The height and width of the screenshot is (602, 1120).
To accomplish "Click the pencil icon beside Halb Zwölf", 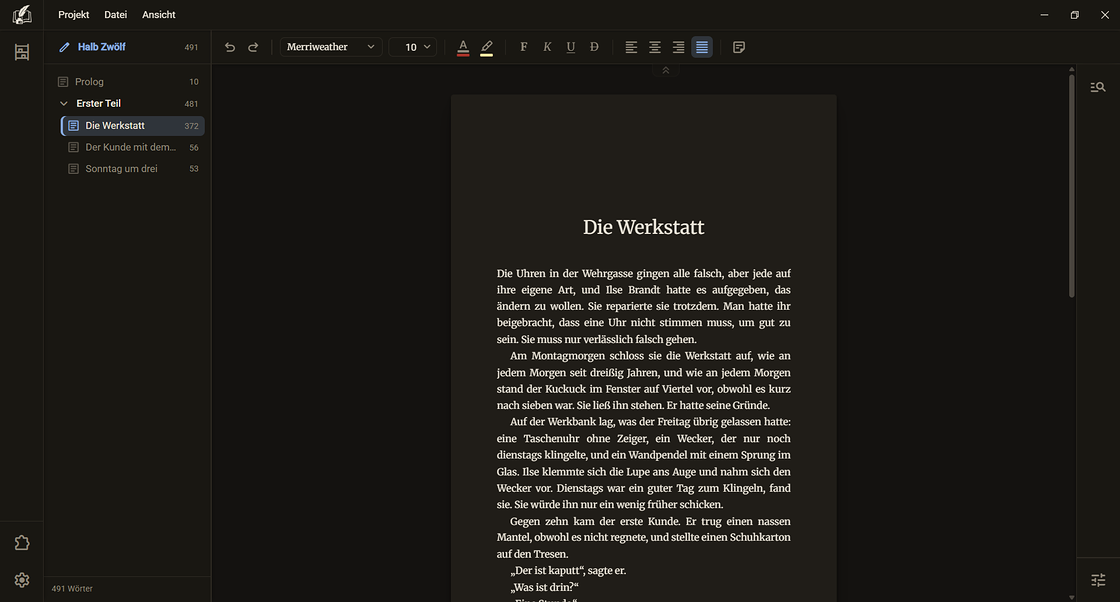I will click(x=64, y=47).
